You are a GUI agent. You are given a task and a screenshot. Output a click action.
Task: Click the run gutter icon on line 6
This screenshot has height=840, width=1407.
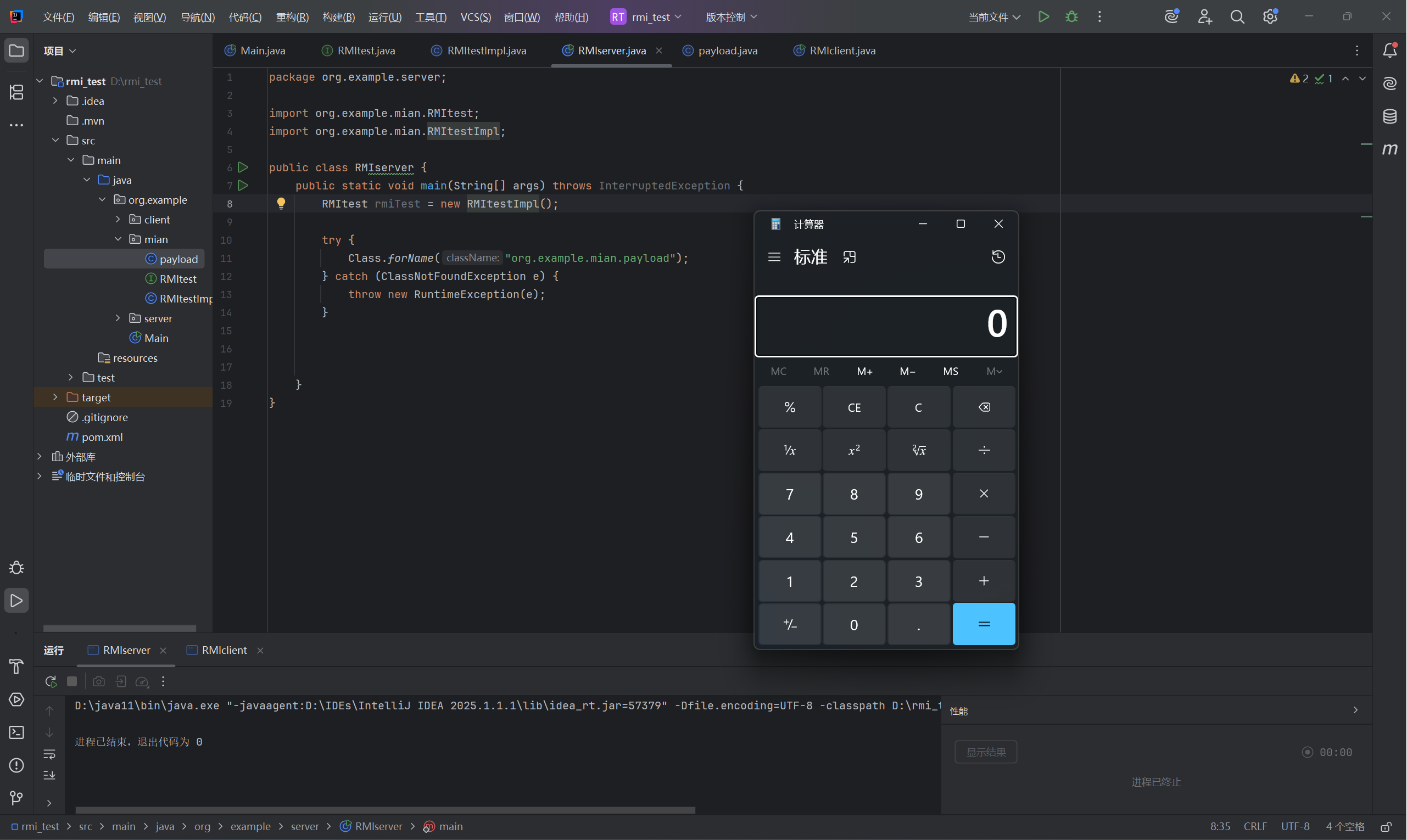243,167
